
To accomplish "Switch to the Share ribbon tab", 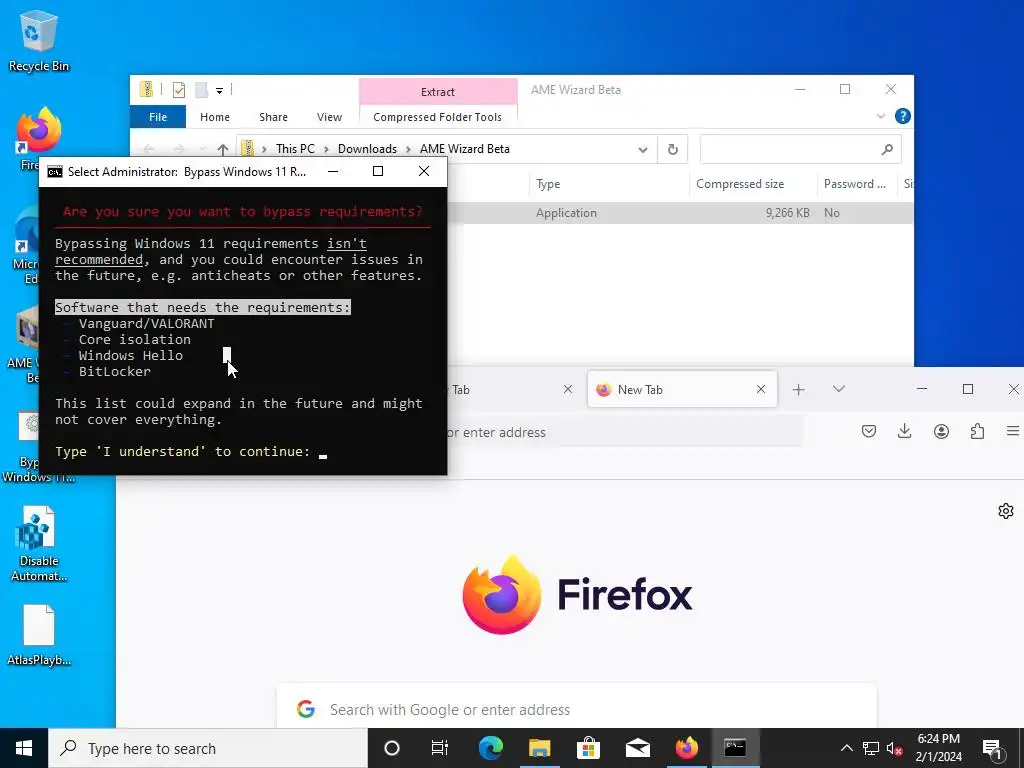I will click(x=273, y=117).
